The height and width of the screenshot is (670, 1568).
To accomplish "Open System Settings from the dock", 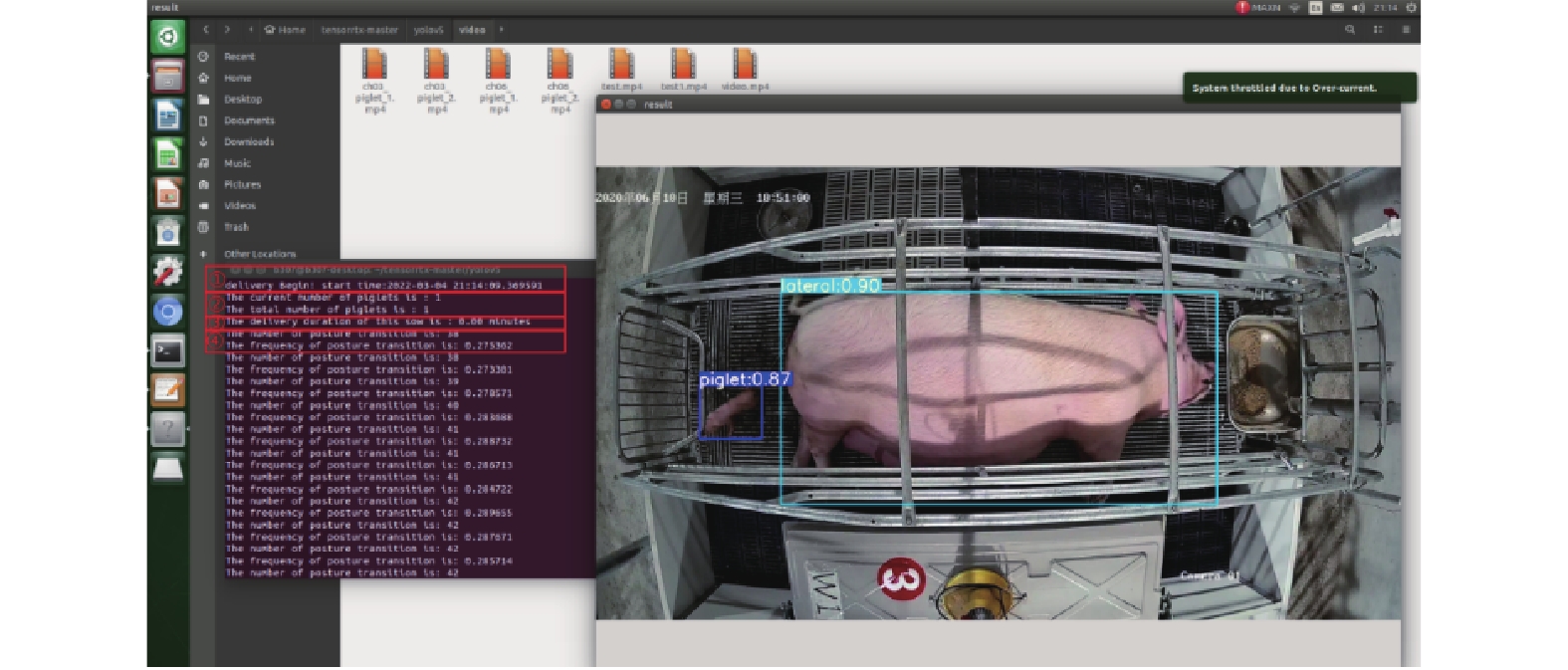I will tap(167, 272).
